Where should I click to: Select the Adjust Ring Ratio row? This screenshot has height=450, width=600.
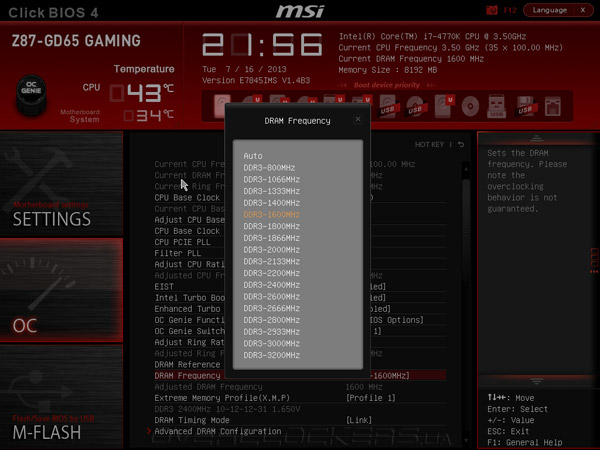(x=300, y=342)
